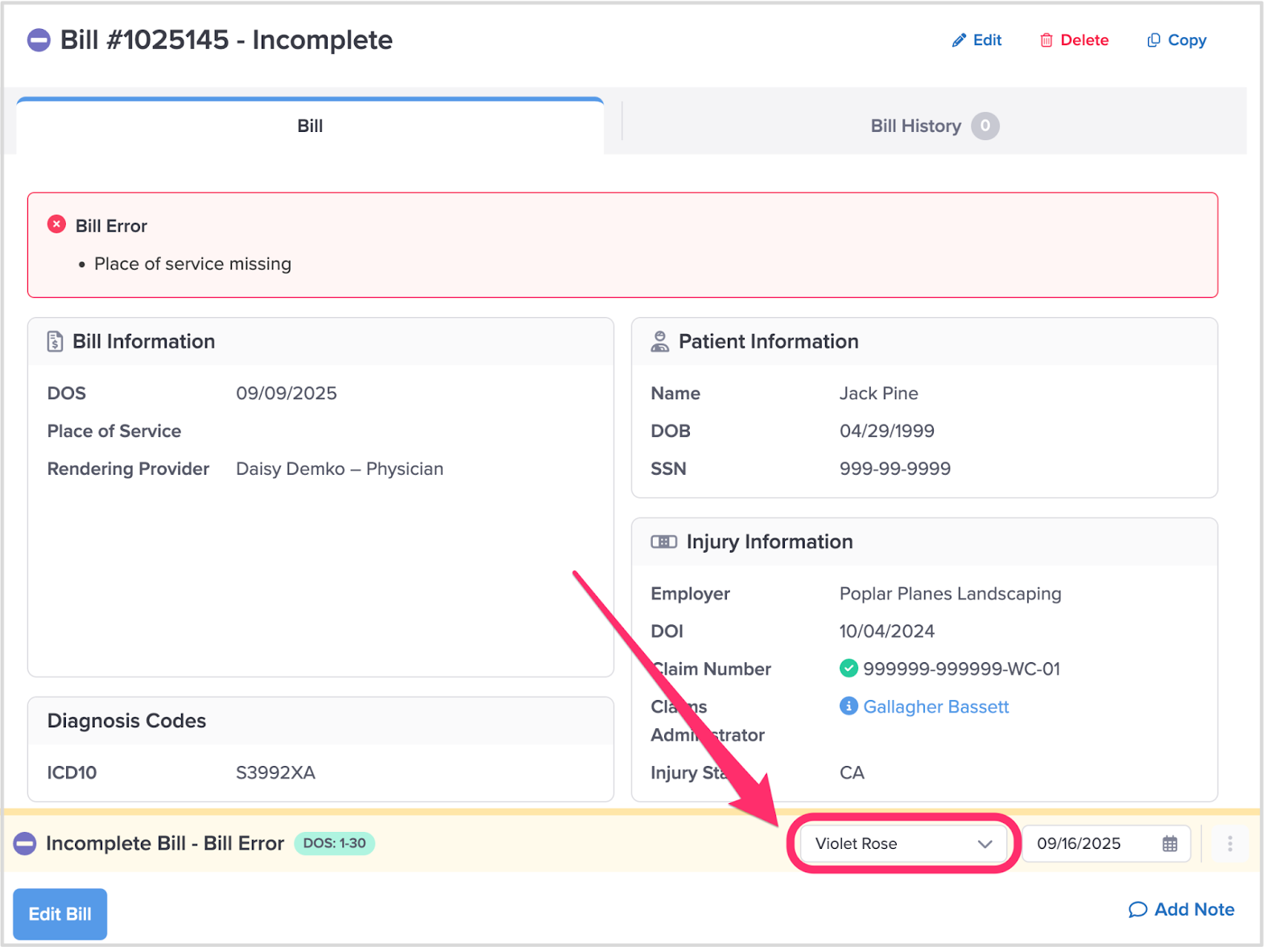Click the red trash Delete icon
This screenshot has height=947, width=1288.
tap(1046, 40)
